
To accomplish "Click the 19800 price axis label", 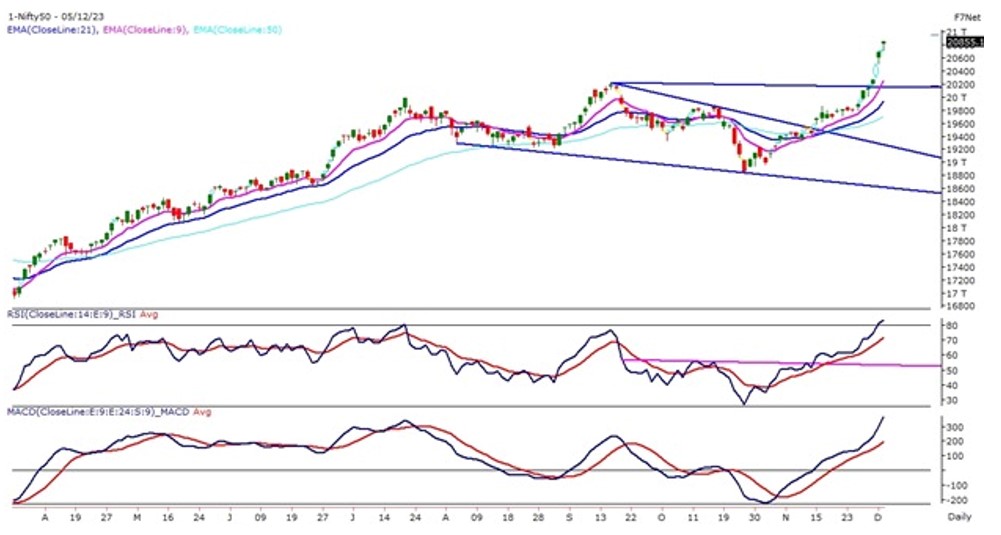I will coord(961,110).
